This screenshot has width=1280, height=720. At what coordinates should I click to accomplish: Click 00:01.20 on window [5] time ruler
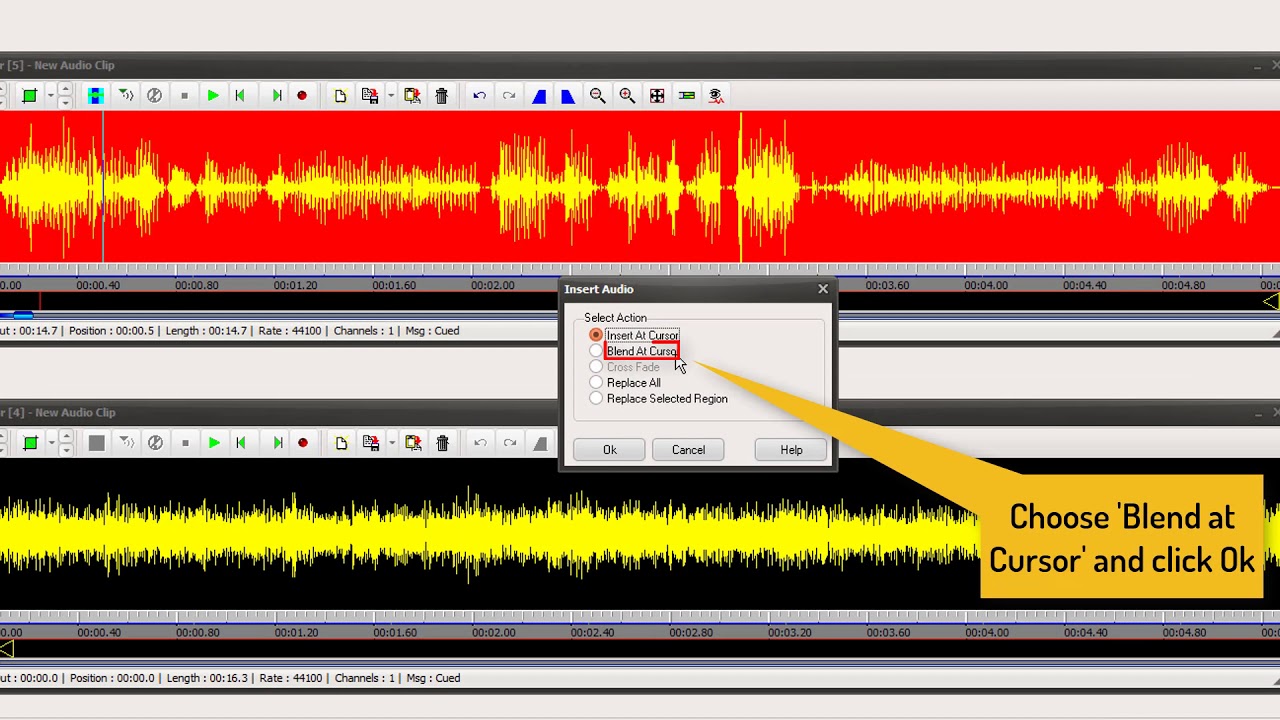pos(295,286)
